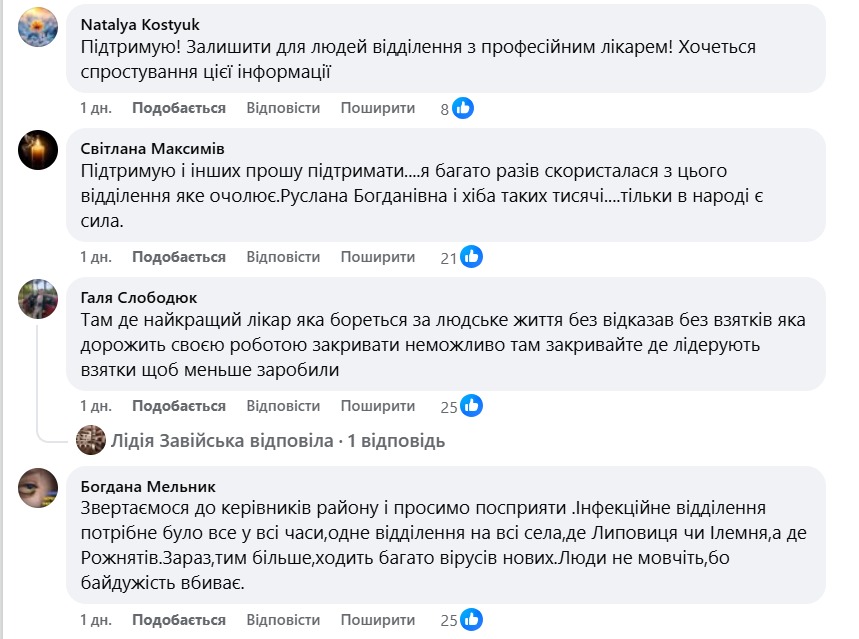
Task: Click like reaction icon on Галя Слободюк's comment
Action: (x=472, y=406)
